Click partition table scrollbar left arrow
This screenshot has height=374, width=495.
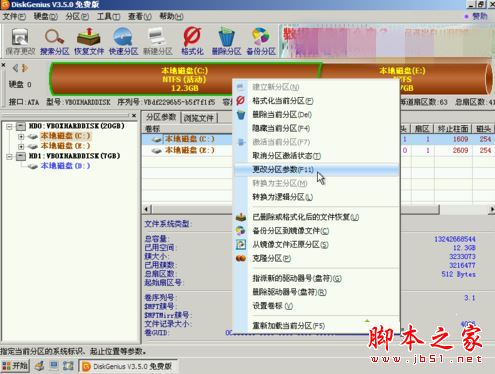pos(147,209)
